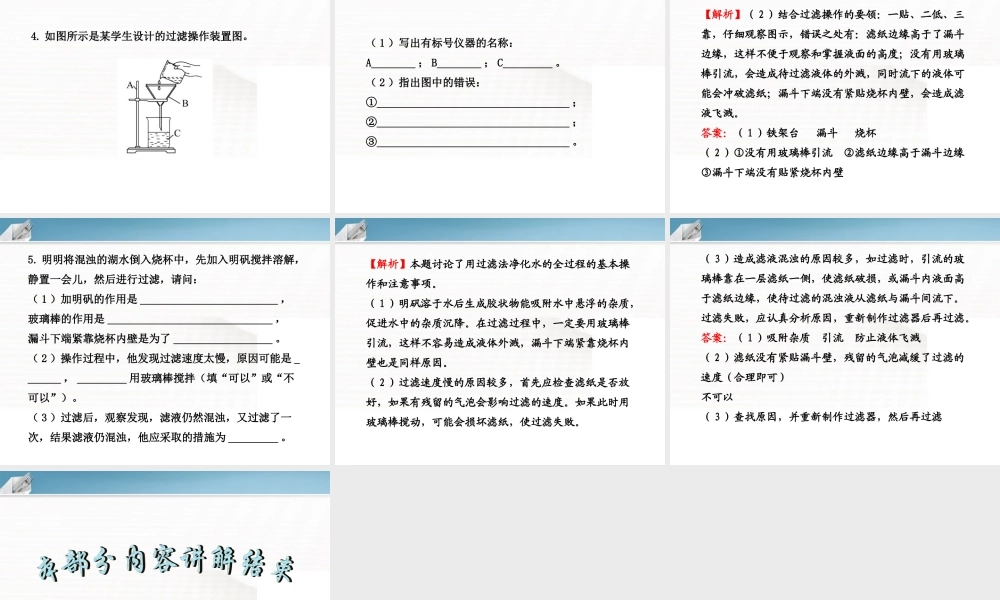Click the header paper icon on the 本题讨论了 slide
Screen dimensions: 1000x600
351,229
